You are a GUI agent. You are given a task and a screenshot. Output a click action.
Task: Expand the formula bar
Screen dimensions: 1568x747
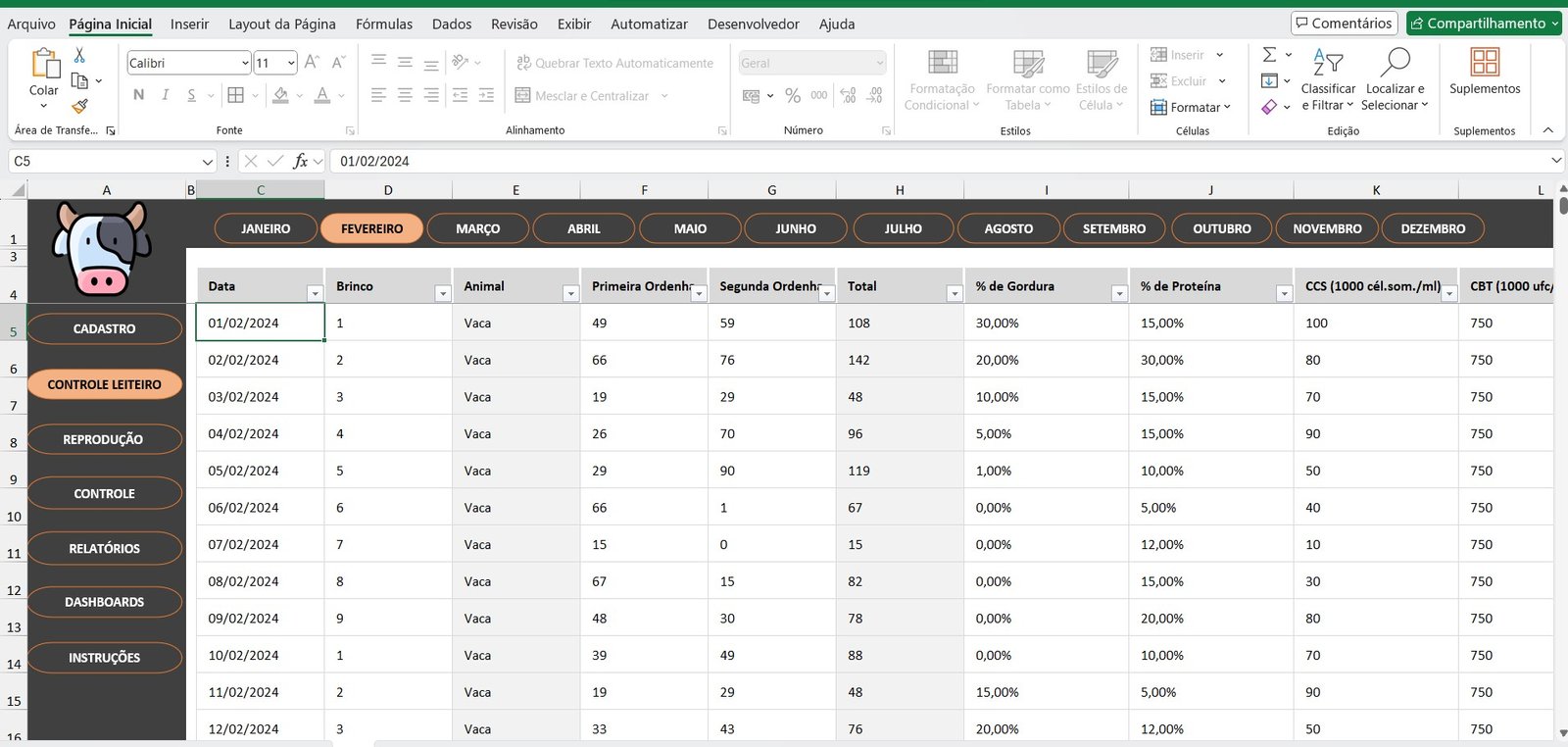click(1556, 161)
